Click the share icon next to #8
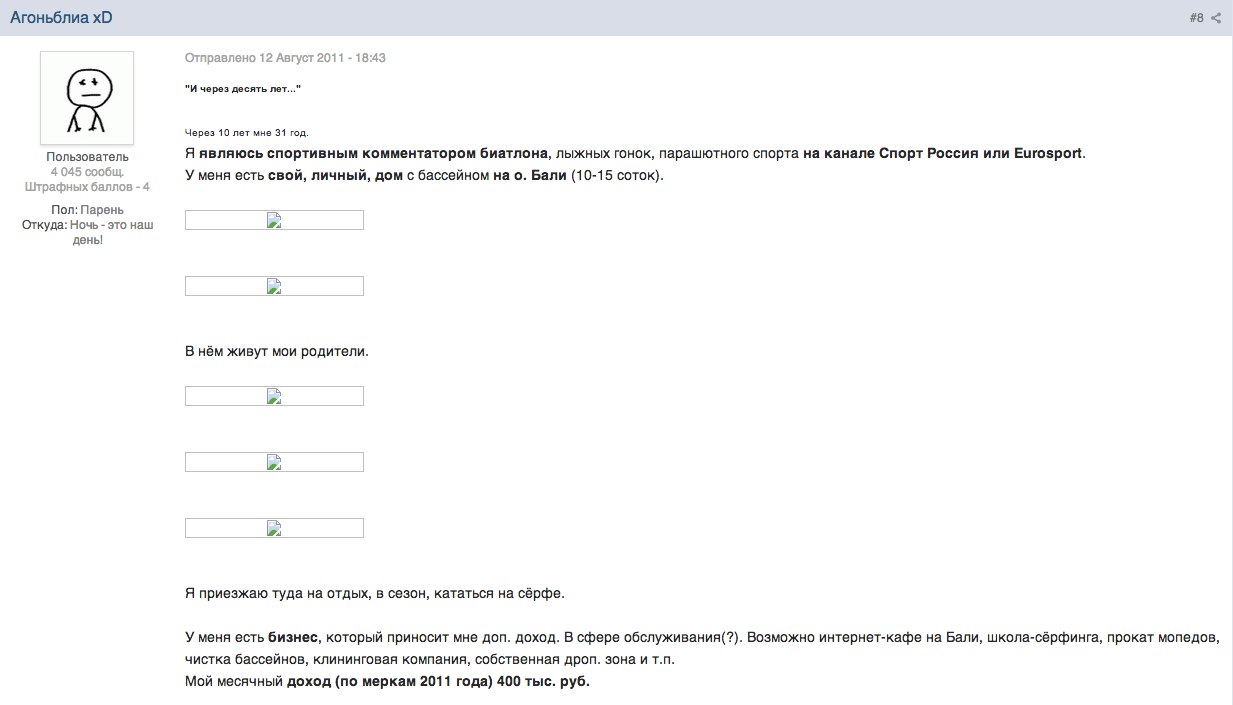The image size is (1233, 705). [1216, 18]
